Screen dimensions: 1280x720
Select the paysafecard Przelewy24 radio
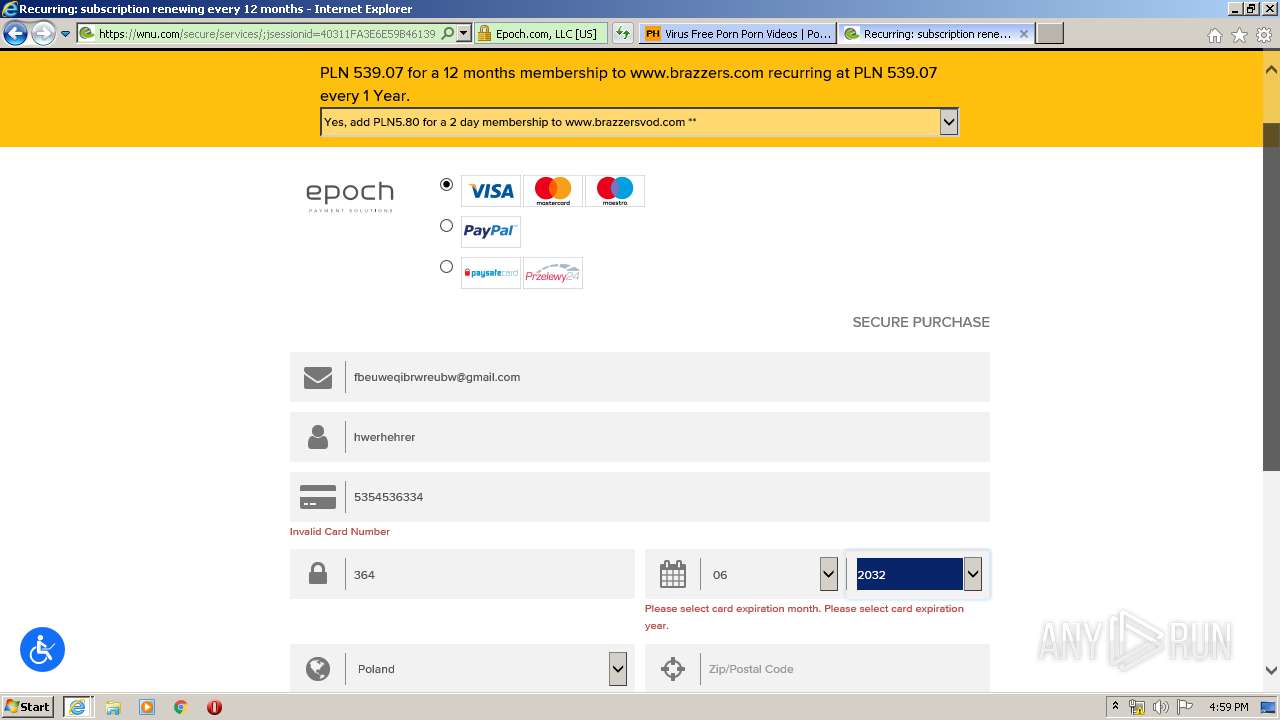coord(446,266)
